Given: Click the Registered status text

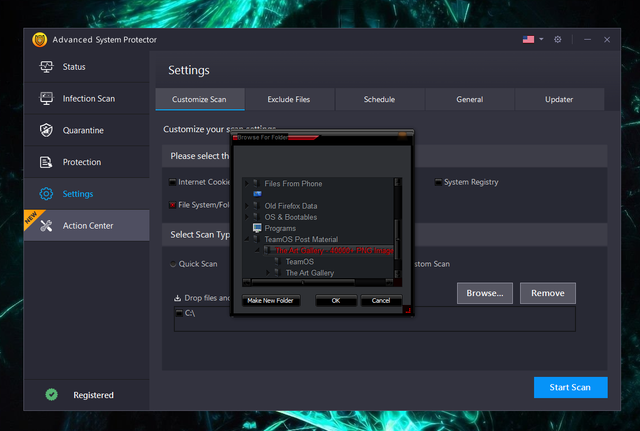Looking at the screenshot, I should [x=93, y=395].
